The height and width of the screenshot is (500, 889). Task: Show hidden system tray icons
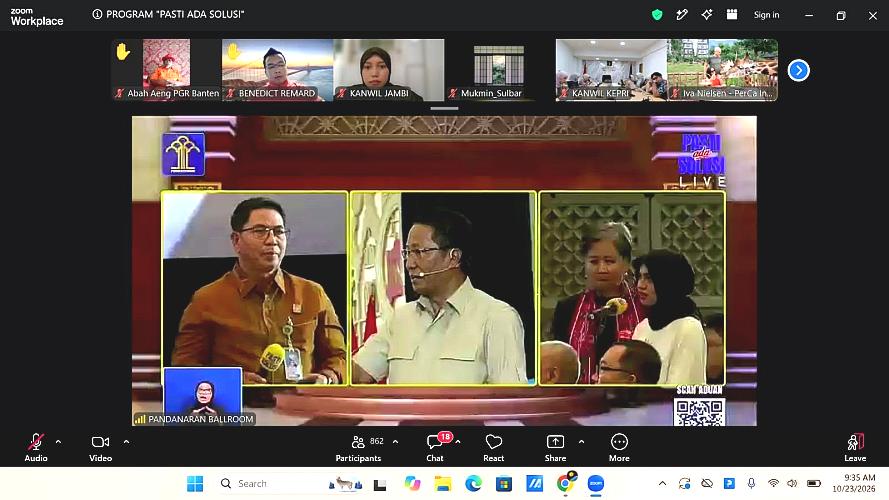pyautogui.click(x=662, y=484)
